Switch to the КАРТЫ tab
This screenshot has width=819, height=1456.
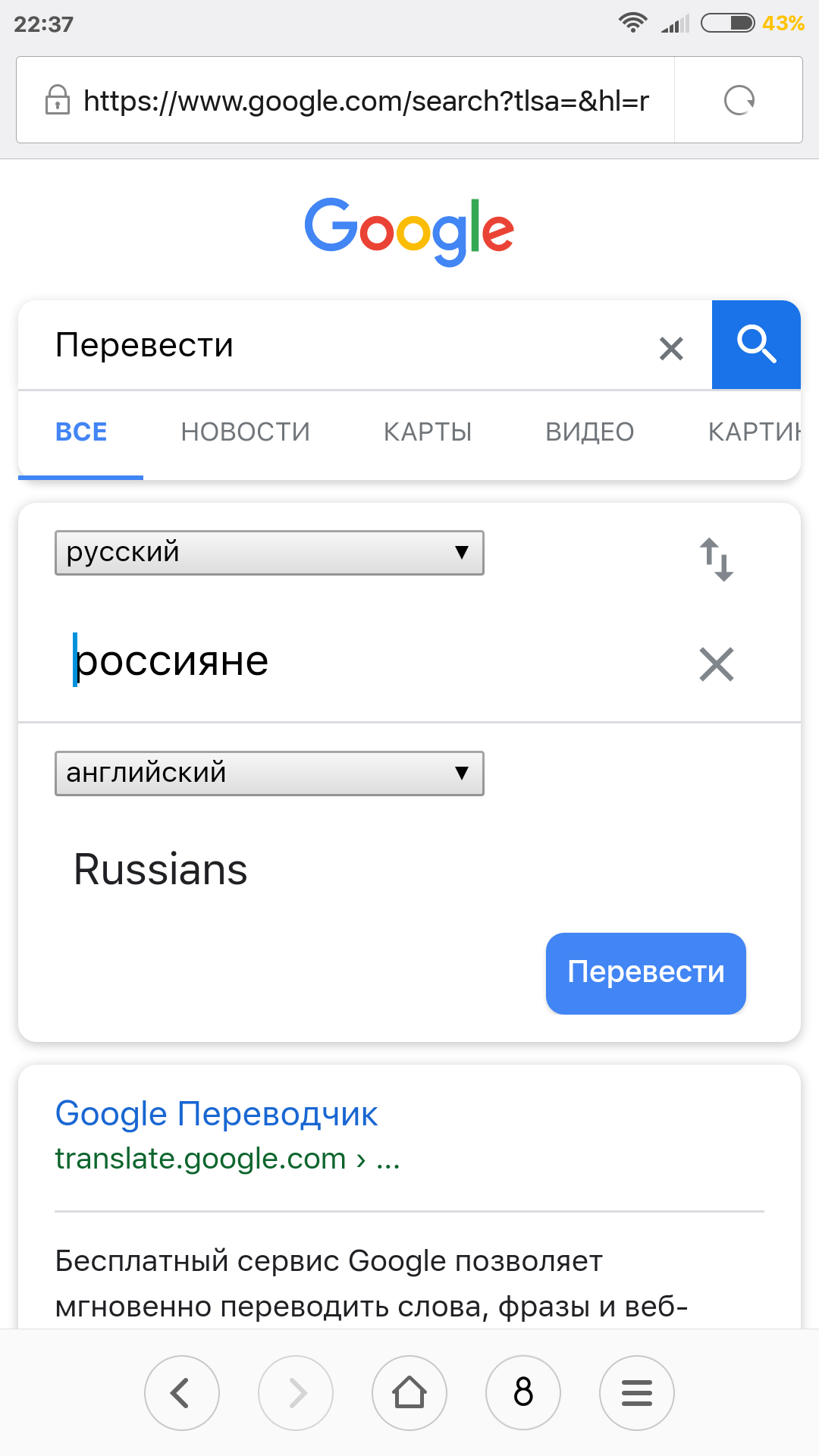[x=428, y=432]
